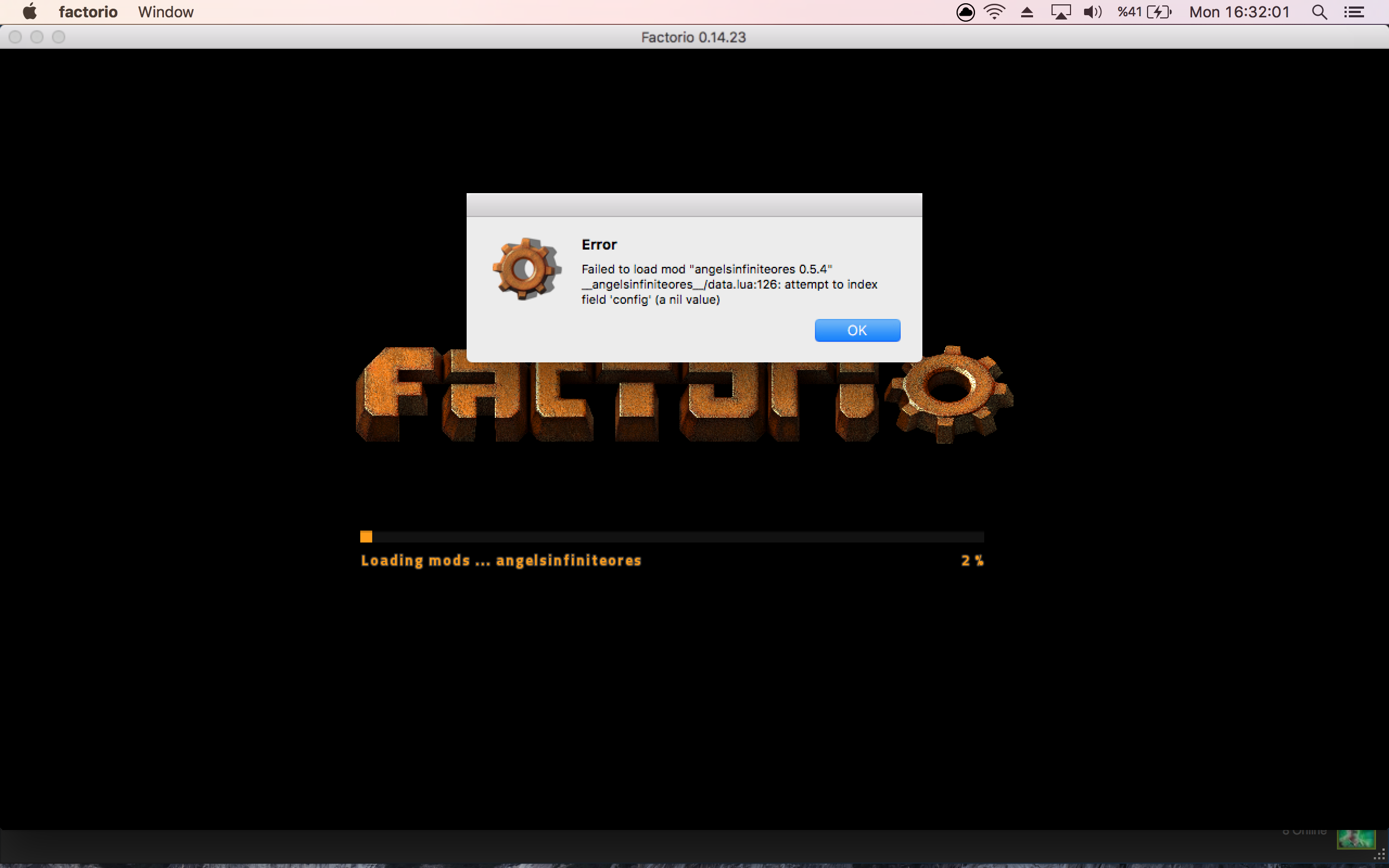The width and height of the screenshot is (1389, 868).
Task: Open Notification Center list icon
Action: click(x=1354, y=12)
